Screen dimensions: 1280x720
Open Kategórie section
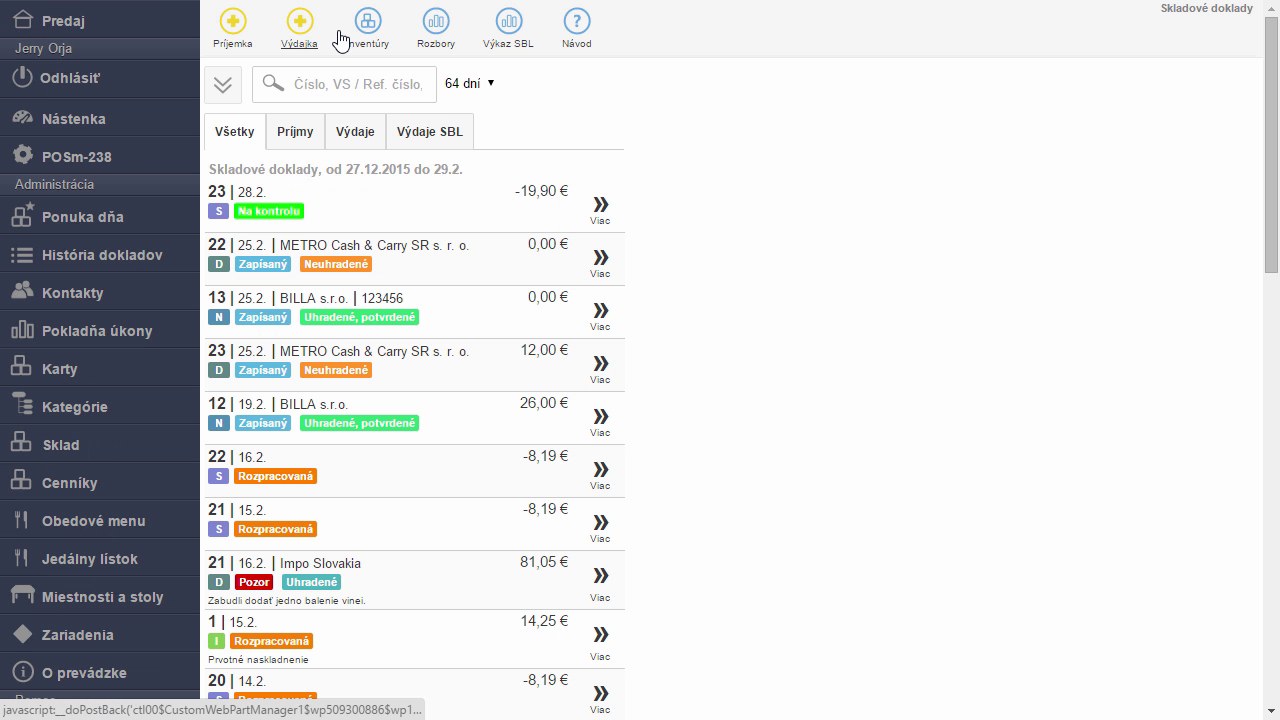pos(100,406)
